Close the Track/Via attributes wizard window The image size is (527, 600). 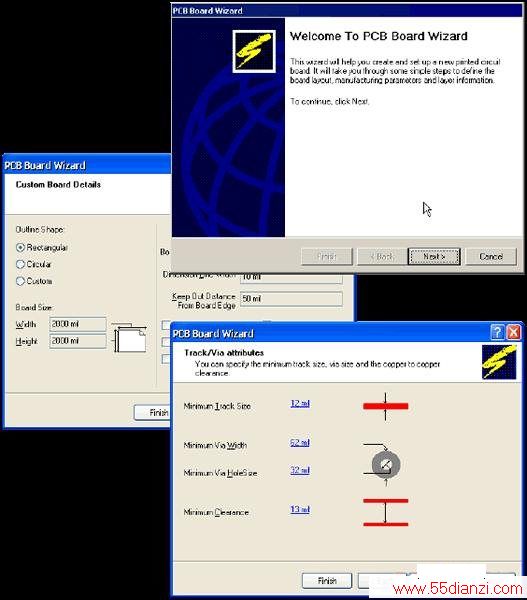(514, 332)
